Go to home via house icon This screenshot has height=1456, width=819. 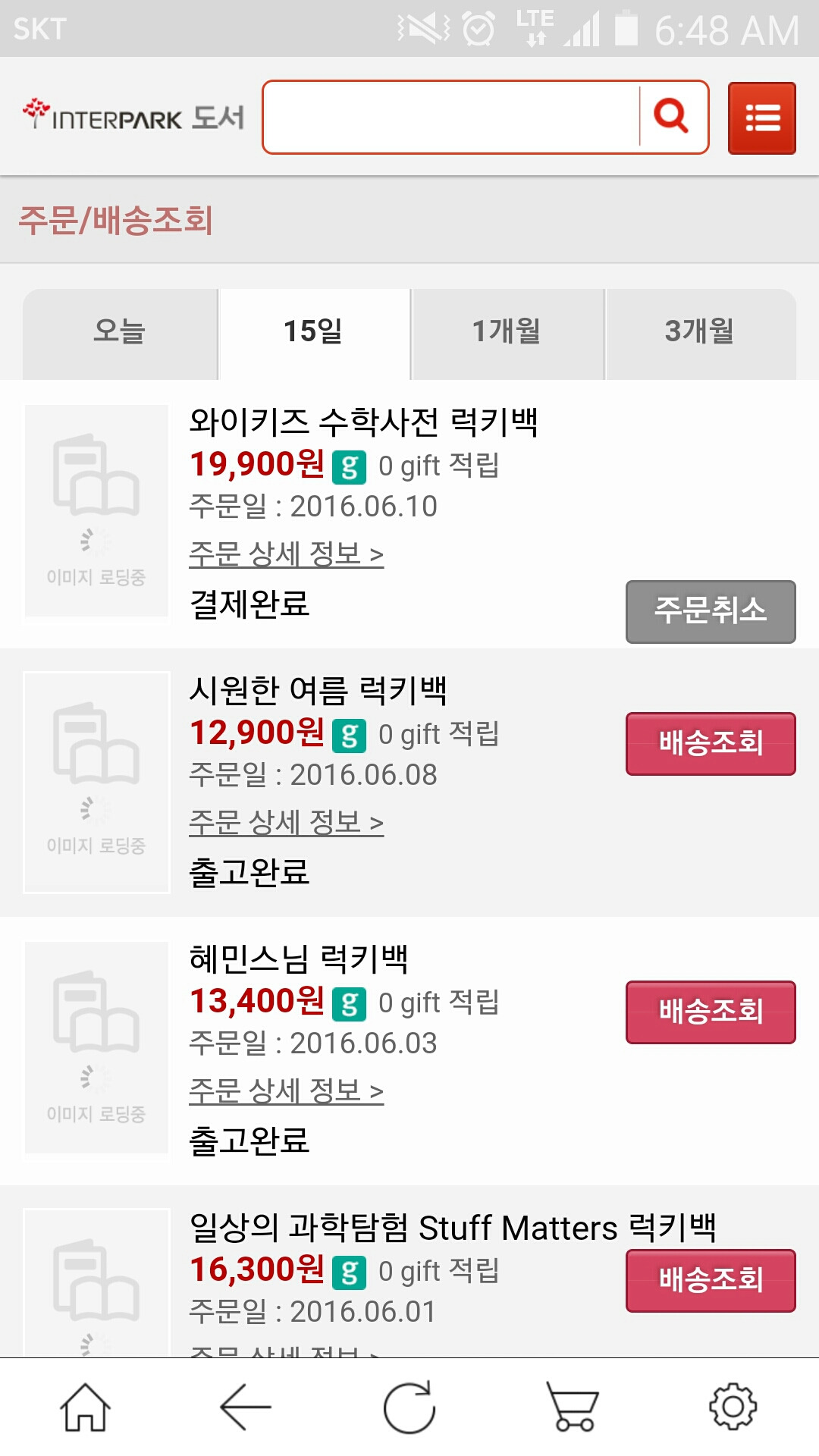pos(85,1407)
